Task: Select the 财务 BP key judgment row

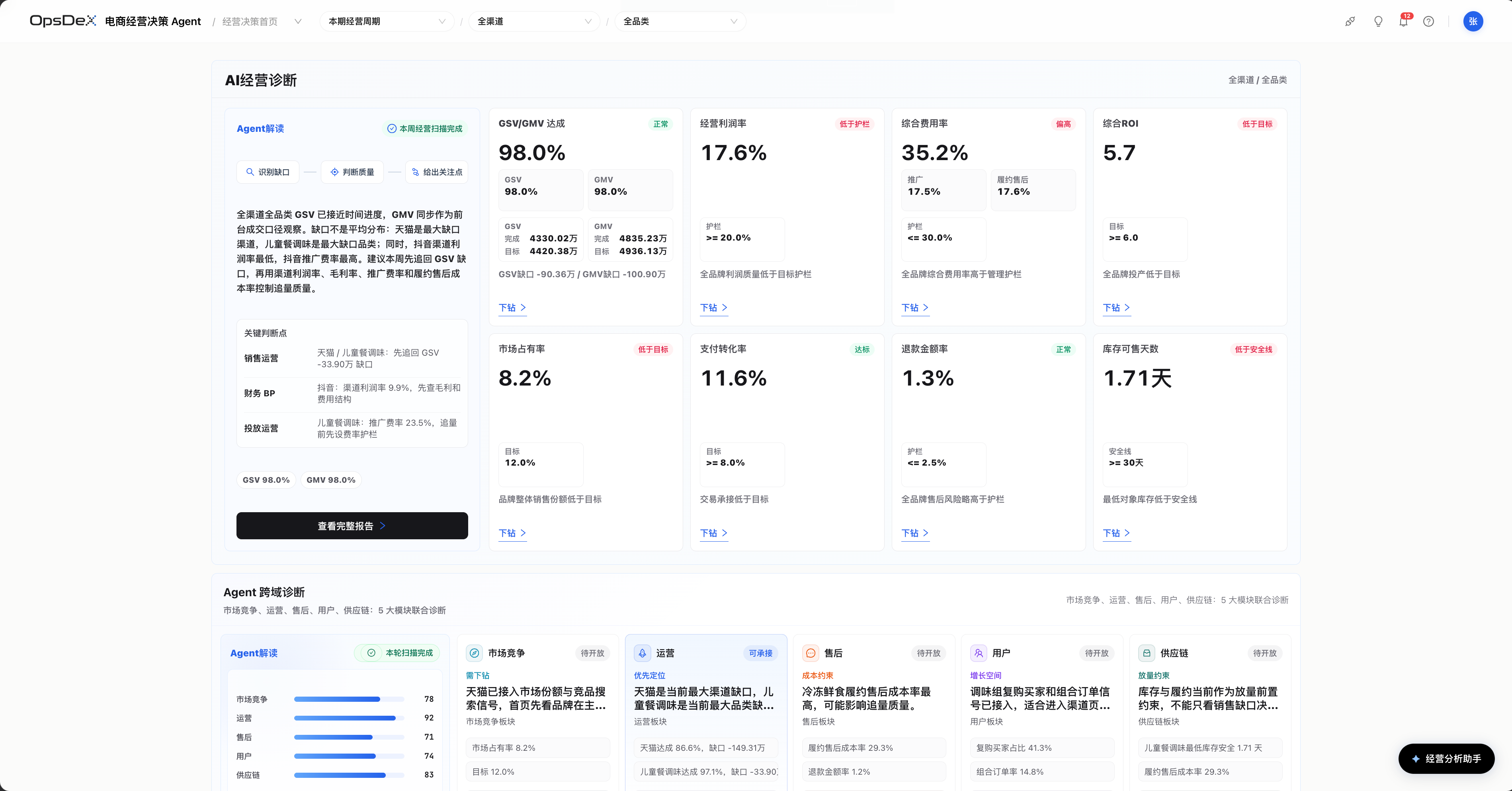Action: [x=352, y=394]
